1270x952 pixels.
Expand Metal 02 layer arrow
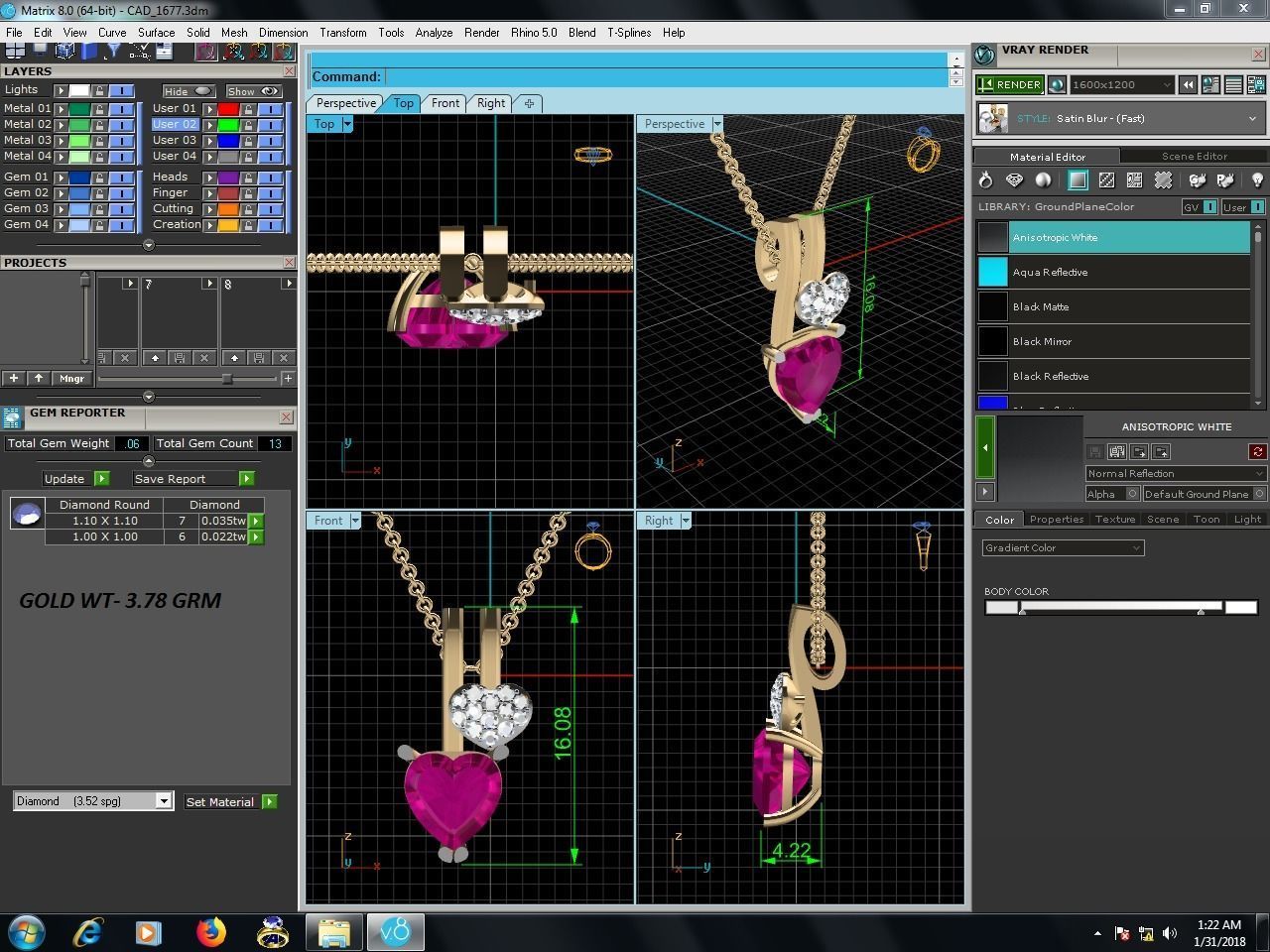[x=62, y=125]
